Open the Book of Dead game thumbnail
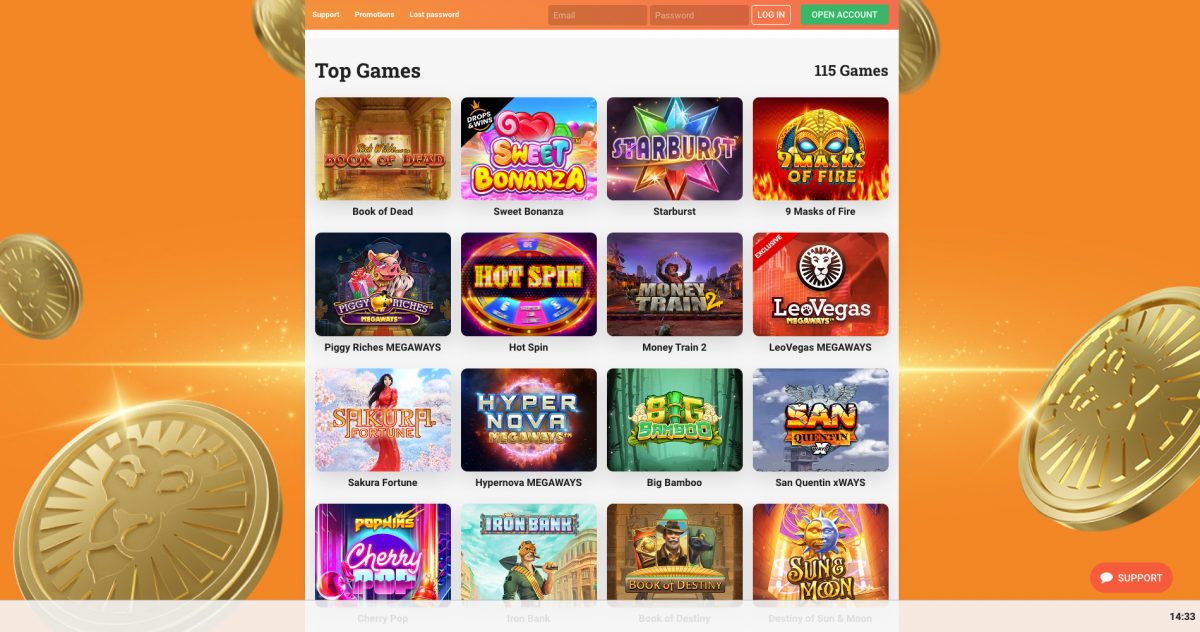1200x632 pixels. coord(383,149)
